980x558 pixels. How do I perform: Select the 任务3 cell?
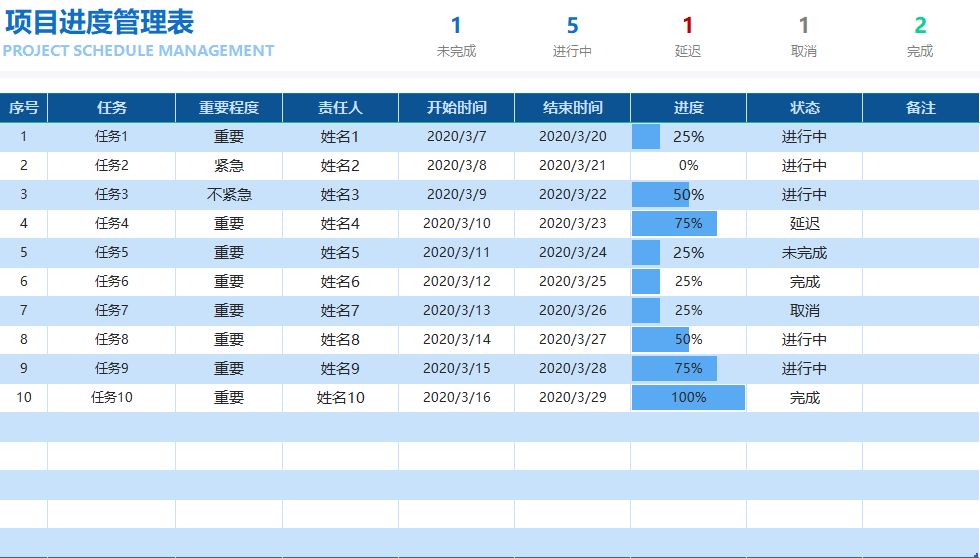[x=112, y=194]
